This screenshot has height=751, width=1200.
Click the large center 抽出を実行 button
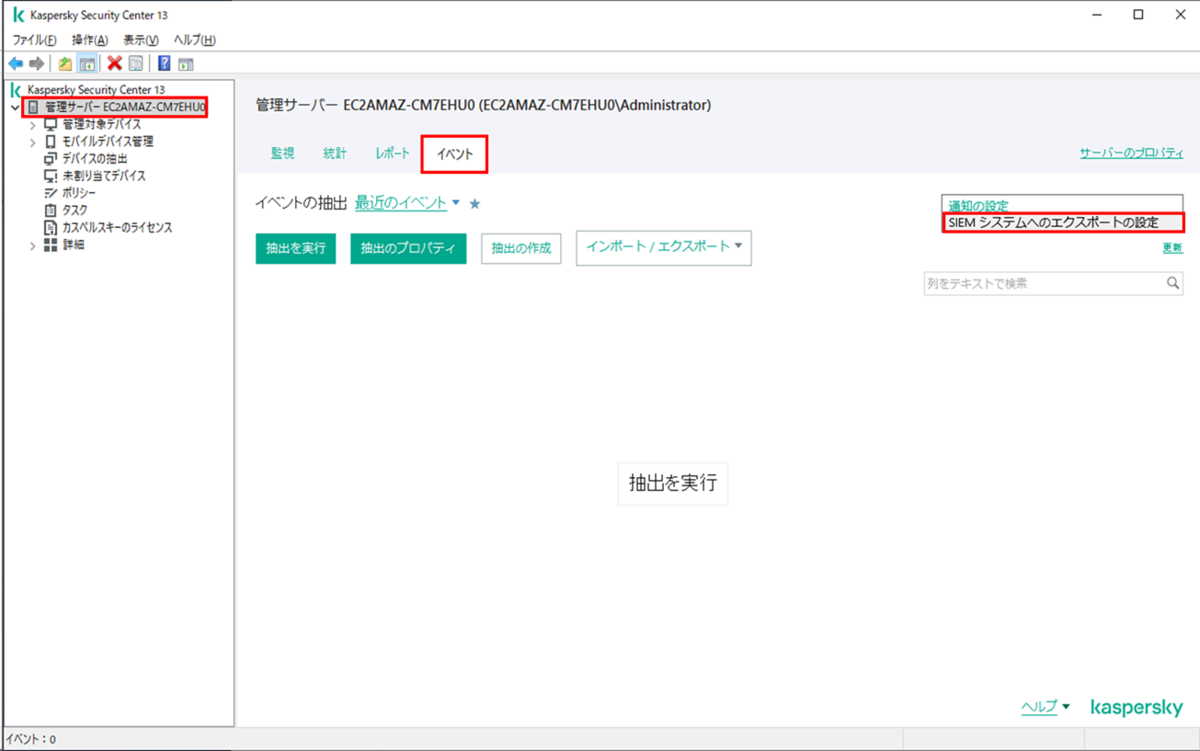point(673,483)
